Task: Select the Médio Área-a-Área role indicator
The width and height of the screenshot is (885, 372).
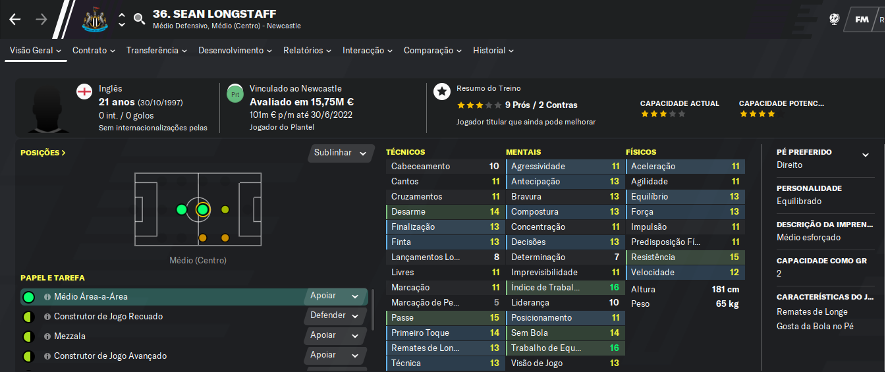Action: coord(28,297)
